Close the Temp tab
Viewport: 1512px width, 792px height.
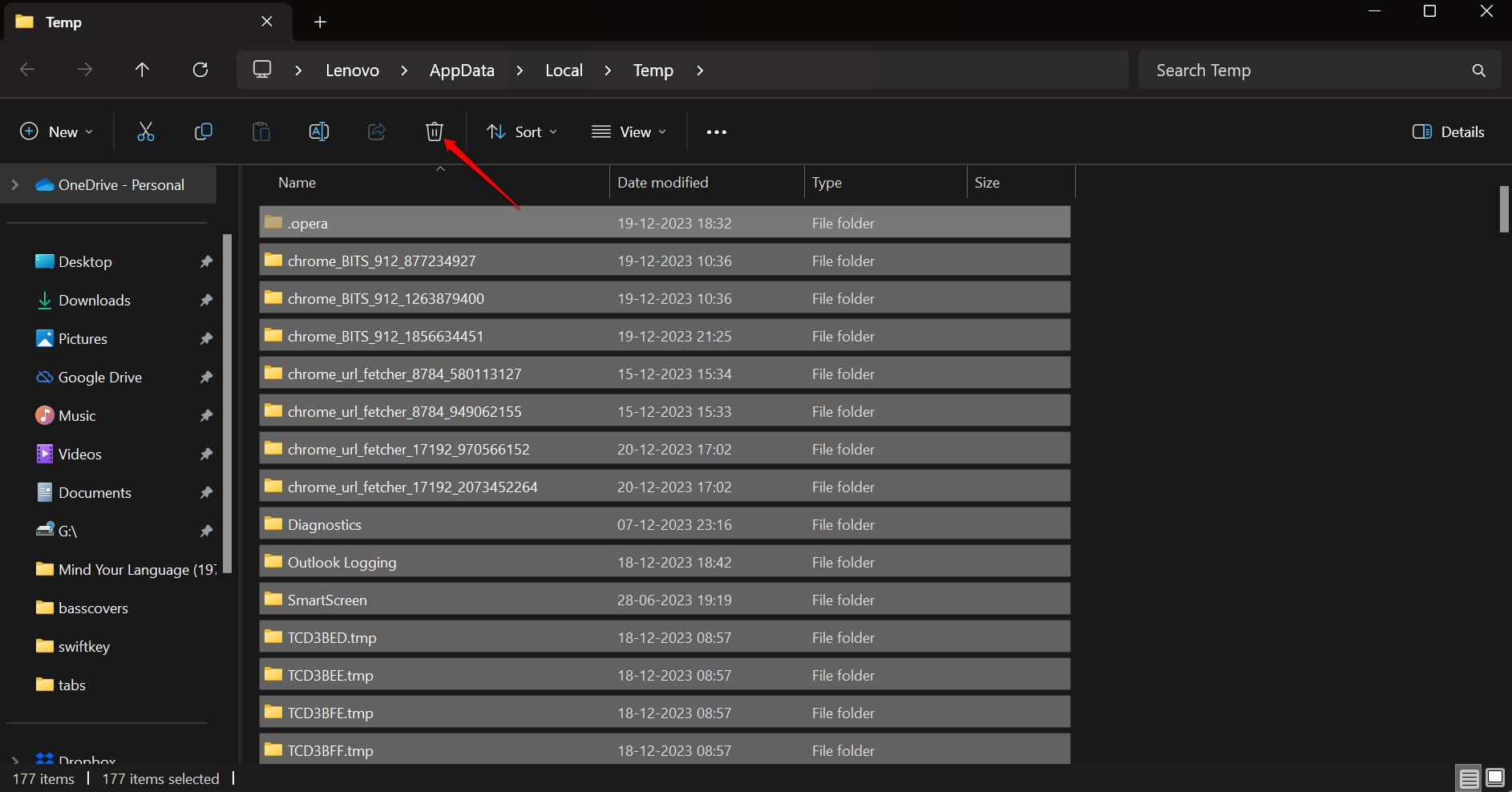[x=267, y=22]
